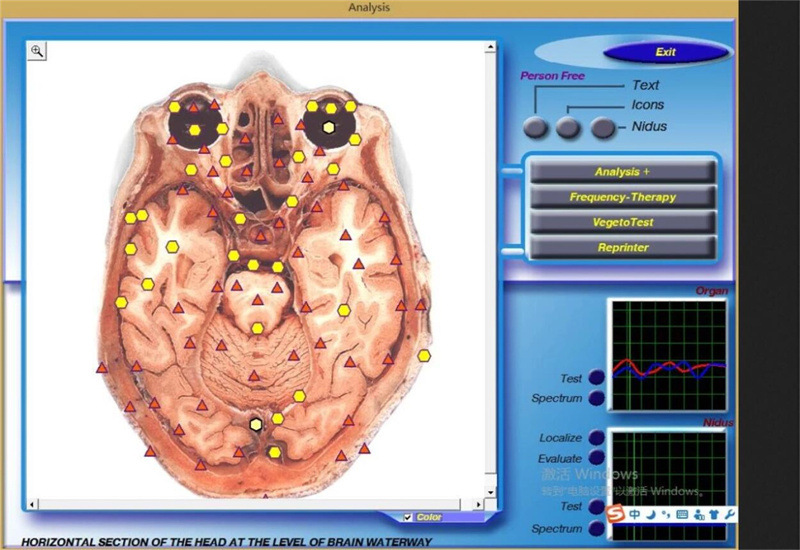The width and height of the screenshot is (800, 550).
Task: Open the Analysis + function
Action: pyautogui.click(x=622, y=172)
